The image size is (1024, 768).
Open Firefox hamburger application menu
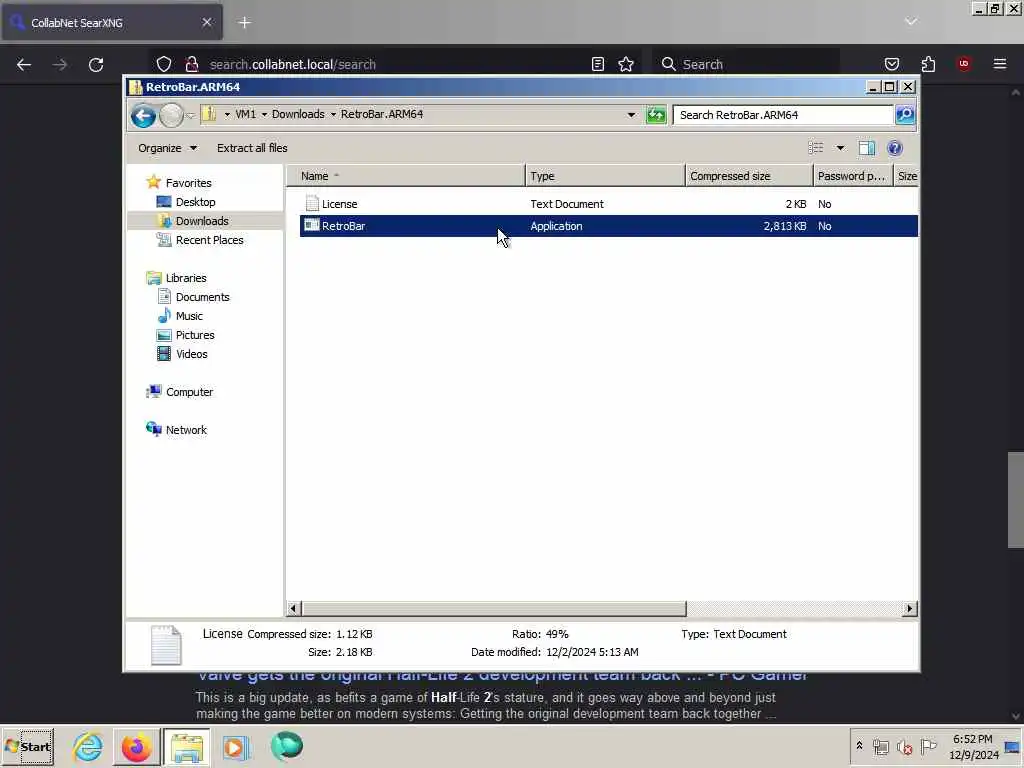[x=1000, y=64]
